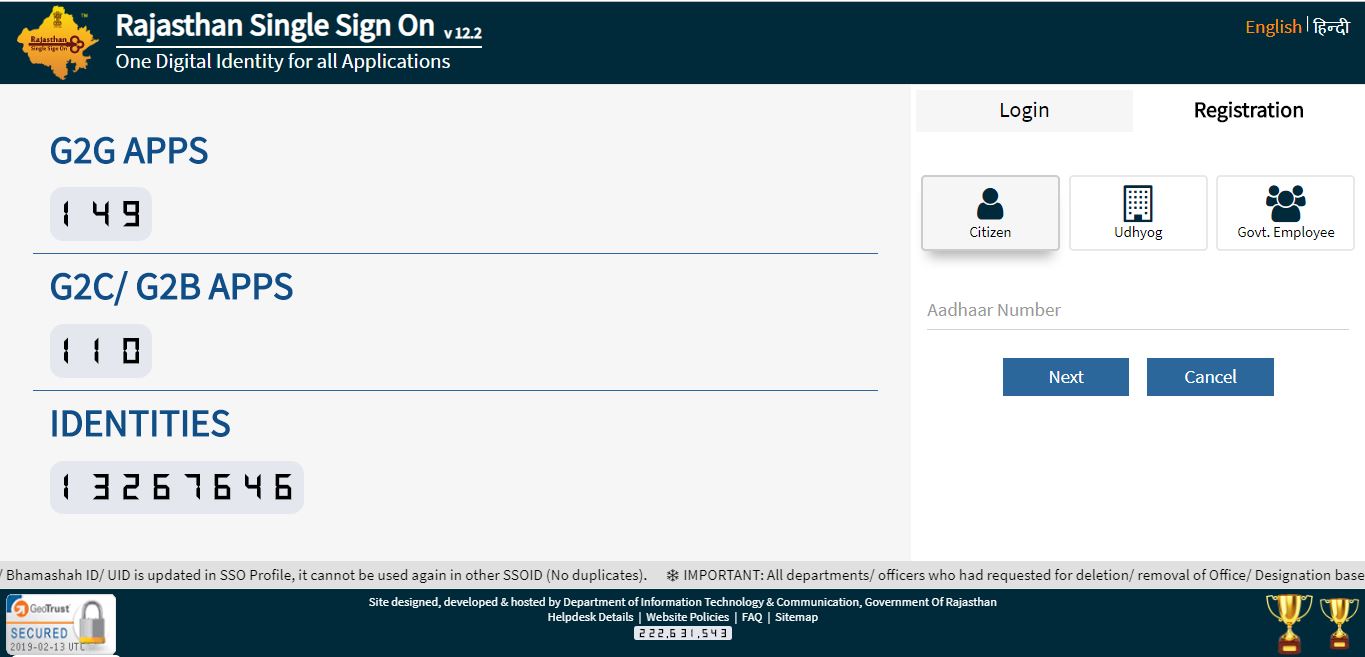
Task: Open the Registration tab
Action: click(1248, 111)
